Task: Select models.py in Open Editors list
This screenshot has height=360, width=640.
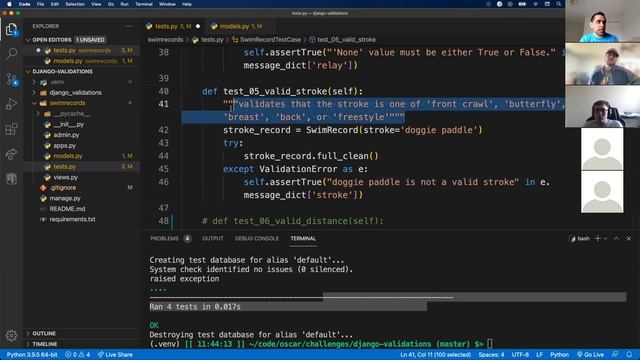Action: click(x=82, y=61)
